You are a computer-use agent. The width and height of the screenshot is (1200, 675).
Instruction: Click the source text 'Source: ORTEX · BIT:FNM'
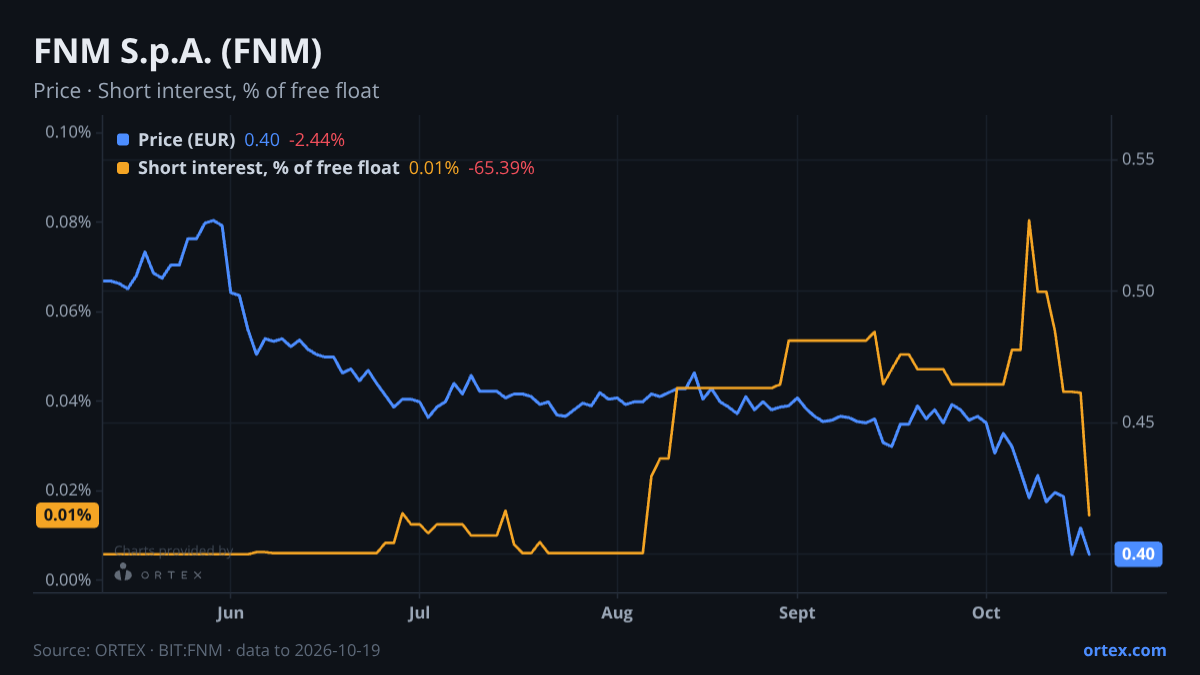131,650
